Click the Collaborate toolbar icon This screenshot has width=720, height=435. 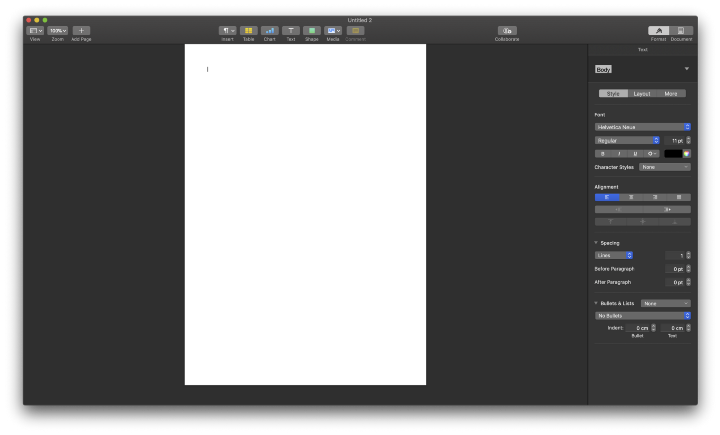(507, 31)
